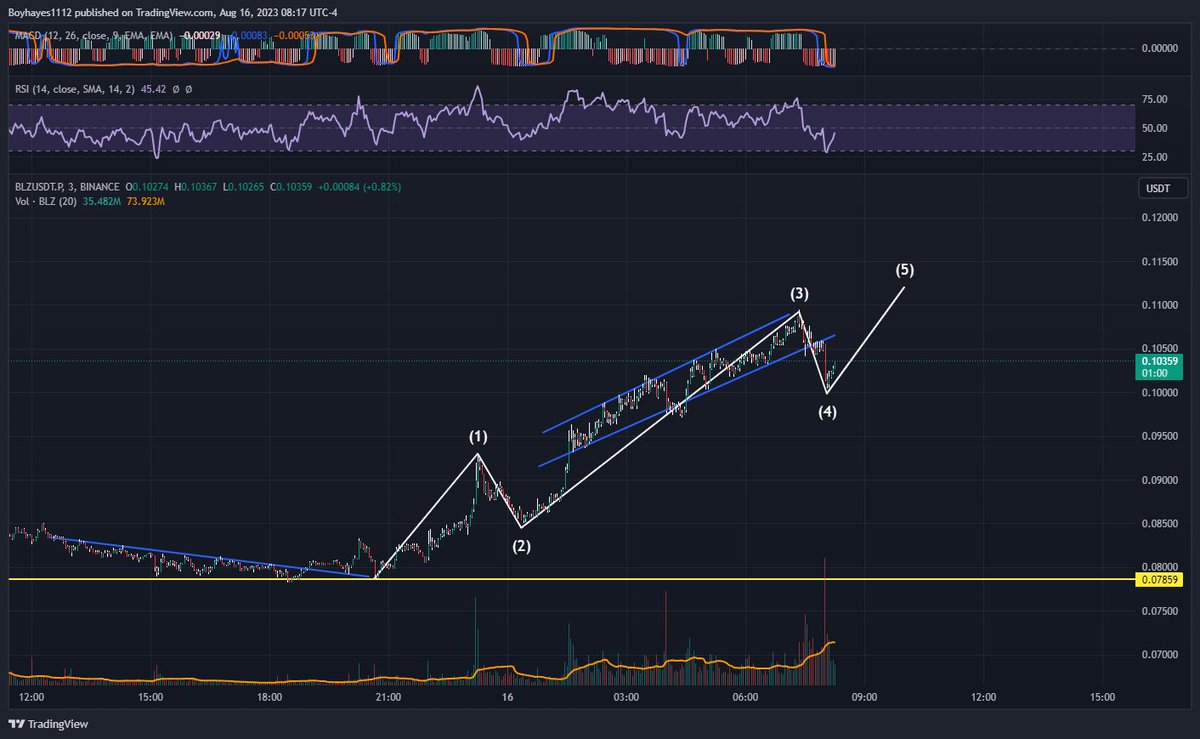Select the wave (2) label
Viewport: 1200px width, 739px height.
coord(522,545)
